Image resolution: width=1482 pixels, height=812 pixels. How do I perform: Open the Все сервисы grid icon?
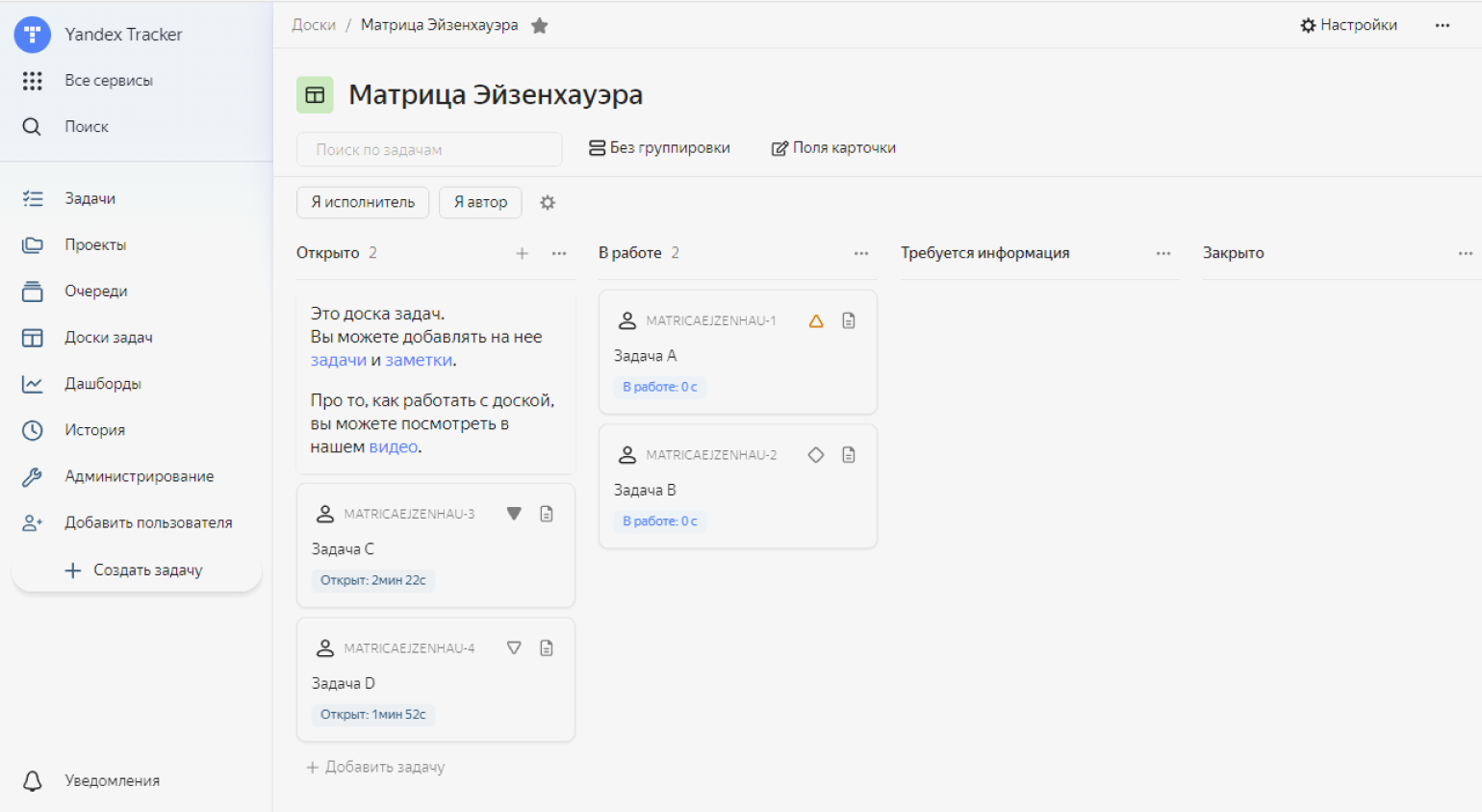pyautogui.click(x=32, y=81)
